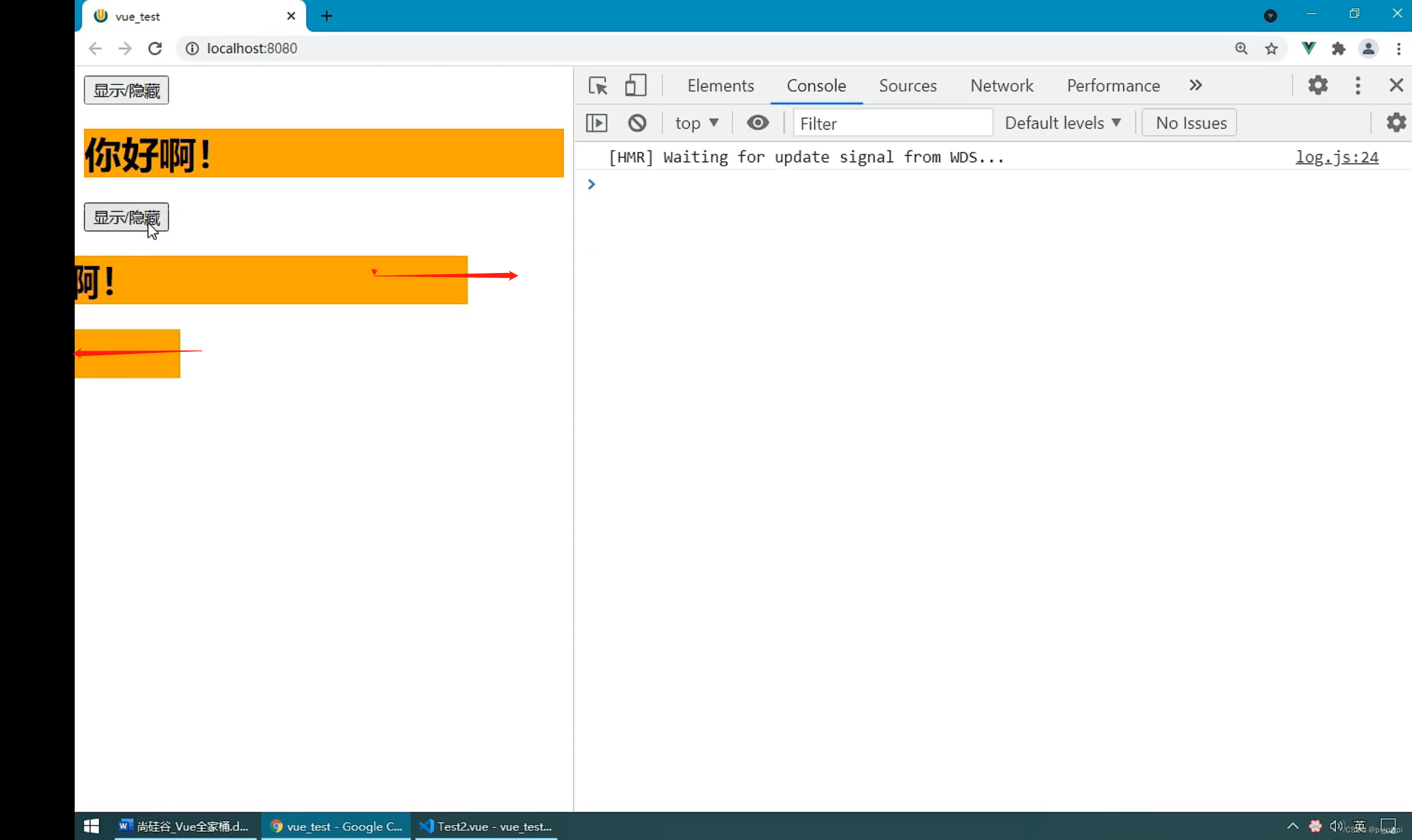Viewport: 1412px width, 840px height.
Task: Select the cursor/pointer tool icon
Action: coord(596,86)
